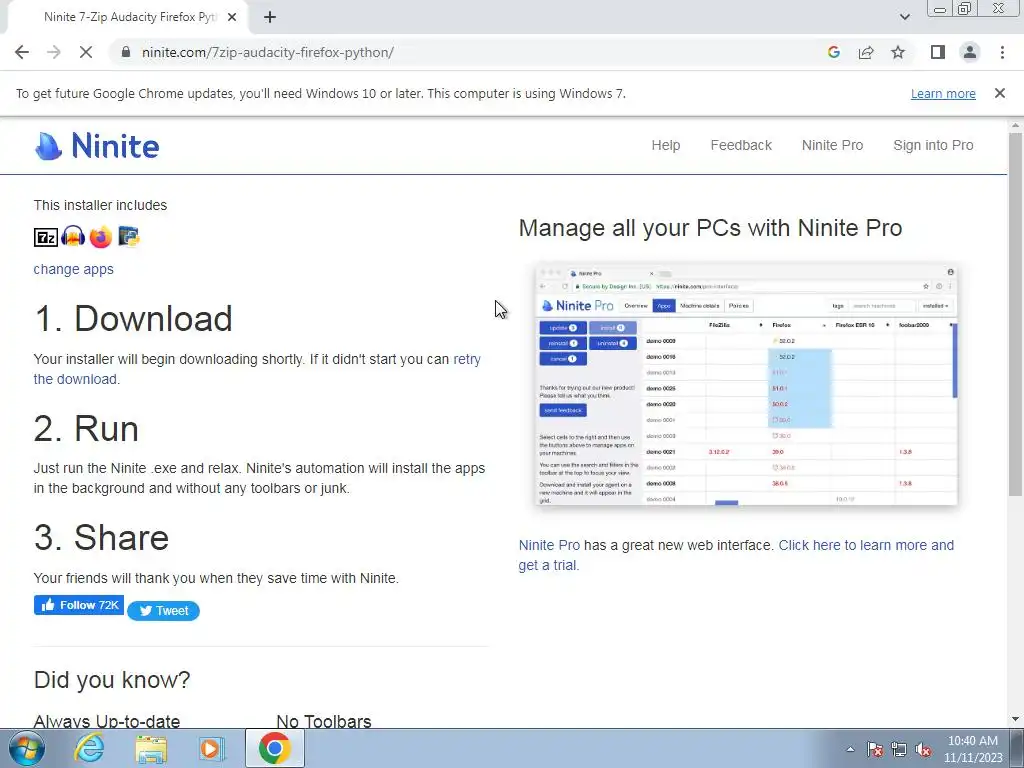Click the muted volume tray icon

pos(923,749)
